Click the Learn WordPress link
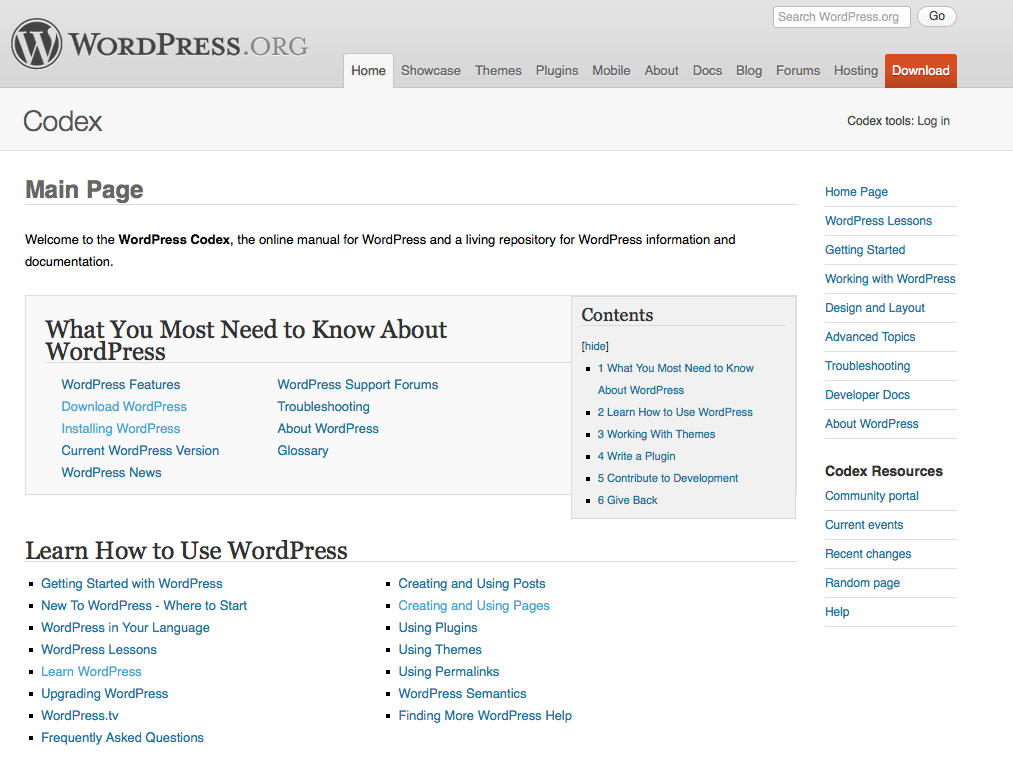This screenshot has height=758, width=1013. click(x=91, y=671)
